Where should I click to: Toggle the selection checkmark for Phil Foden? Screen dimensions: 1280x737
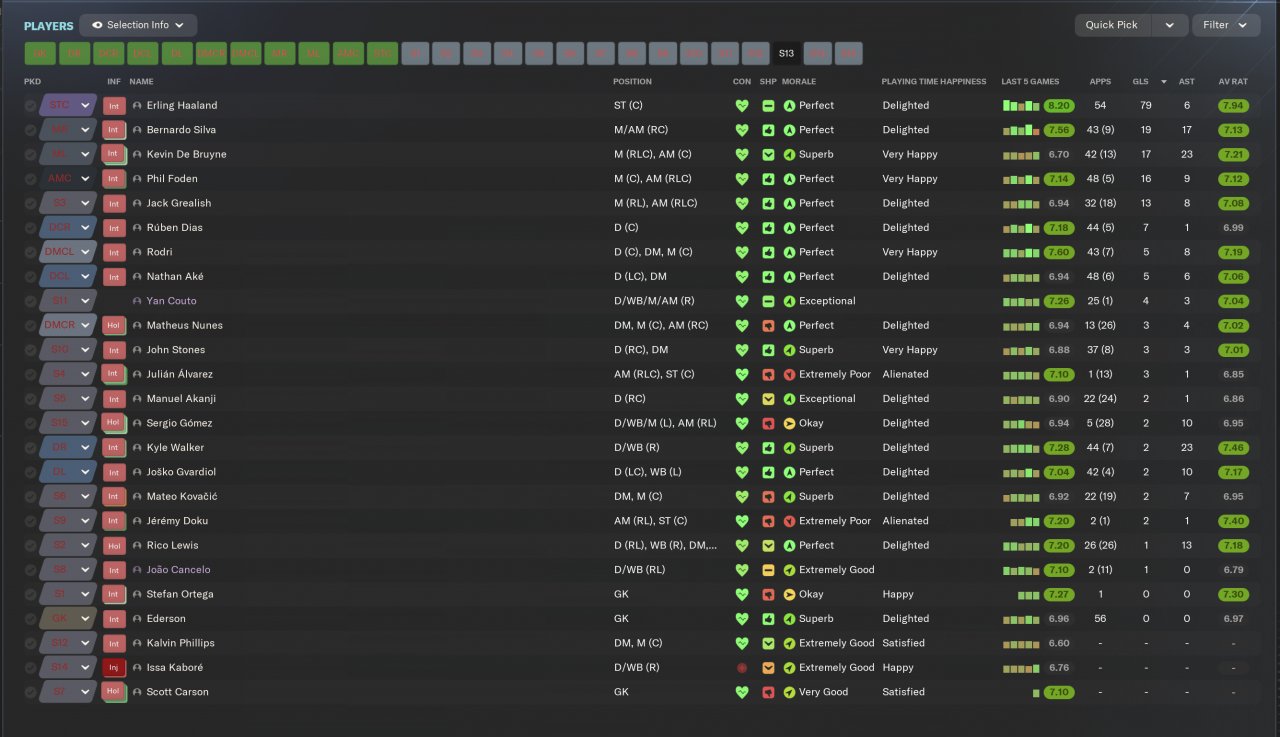tap(31, 179)
